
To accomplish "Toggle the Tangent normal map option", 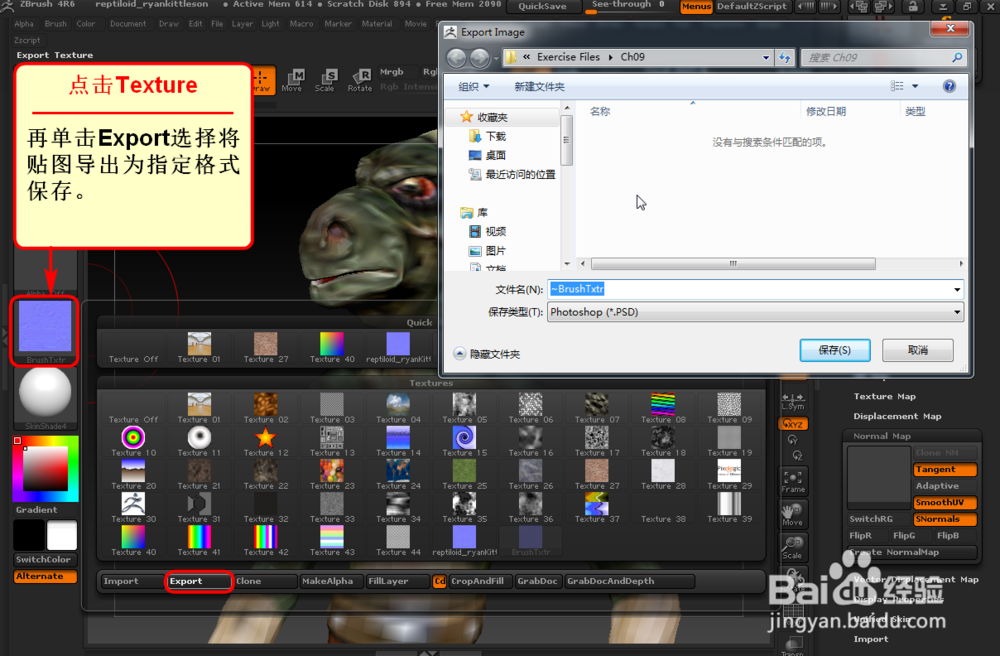I will 945,469.
